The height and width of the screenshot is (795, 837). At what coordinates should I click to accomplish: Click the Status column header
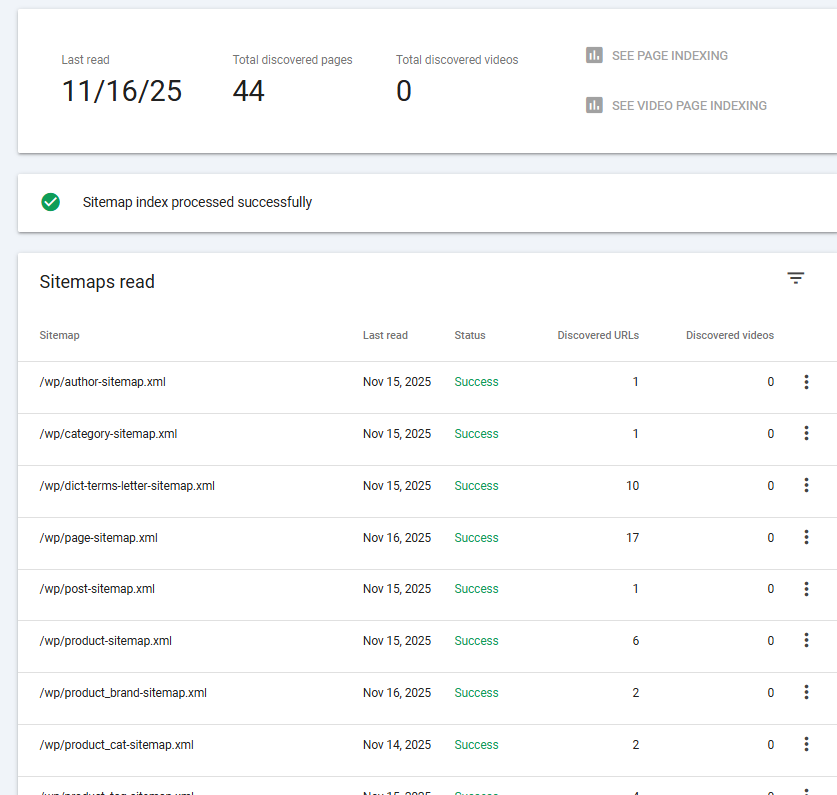[x=469, y=335]
